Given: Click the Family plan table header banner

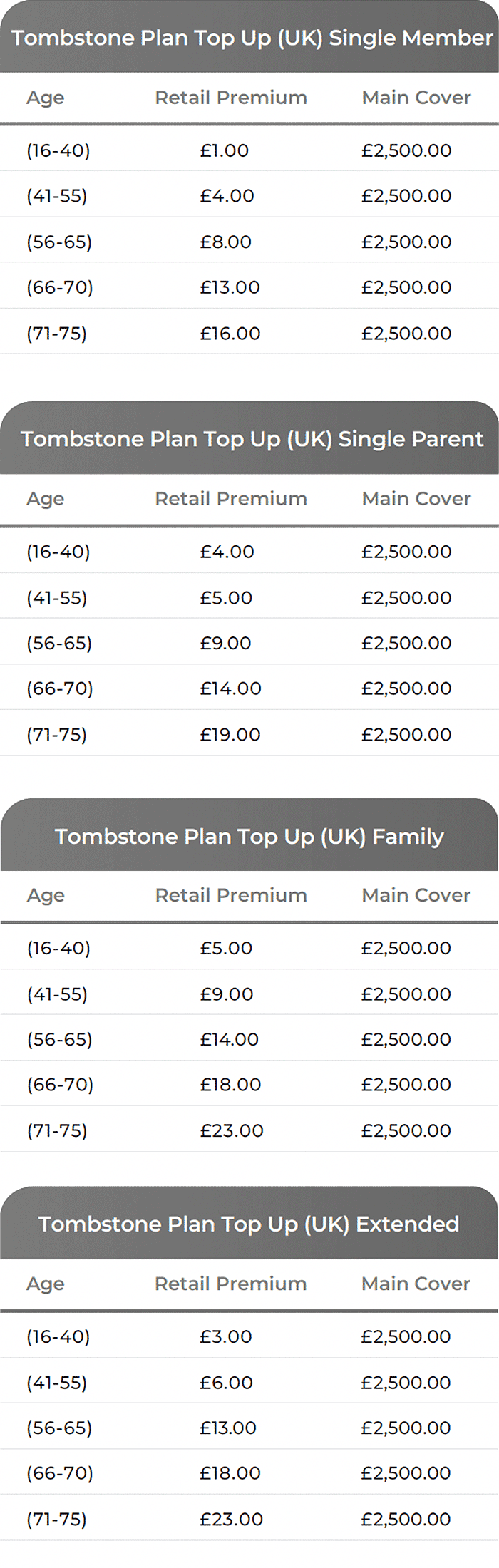Looking at the screenshot, I should tap(249, 835).
